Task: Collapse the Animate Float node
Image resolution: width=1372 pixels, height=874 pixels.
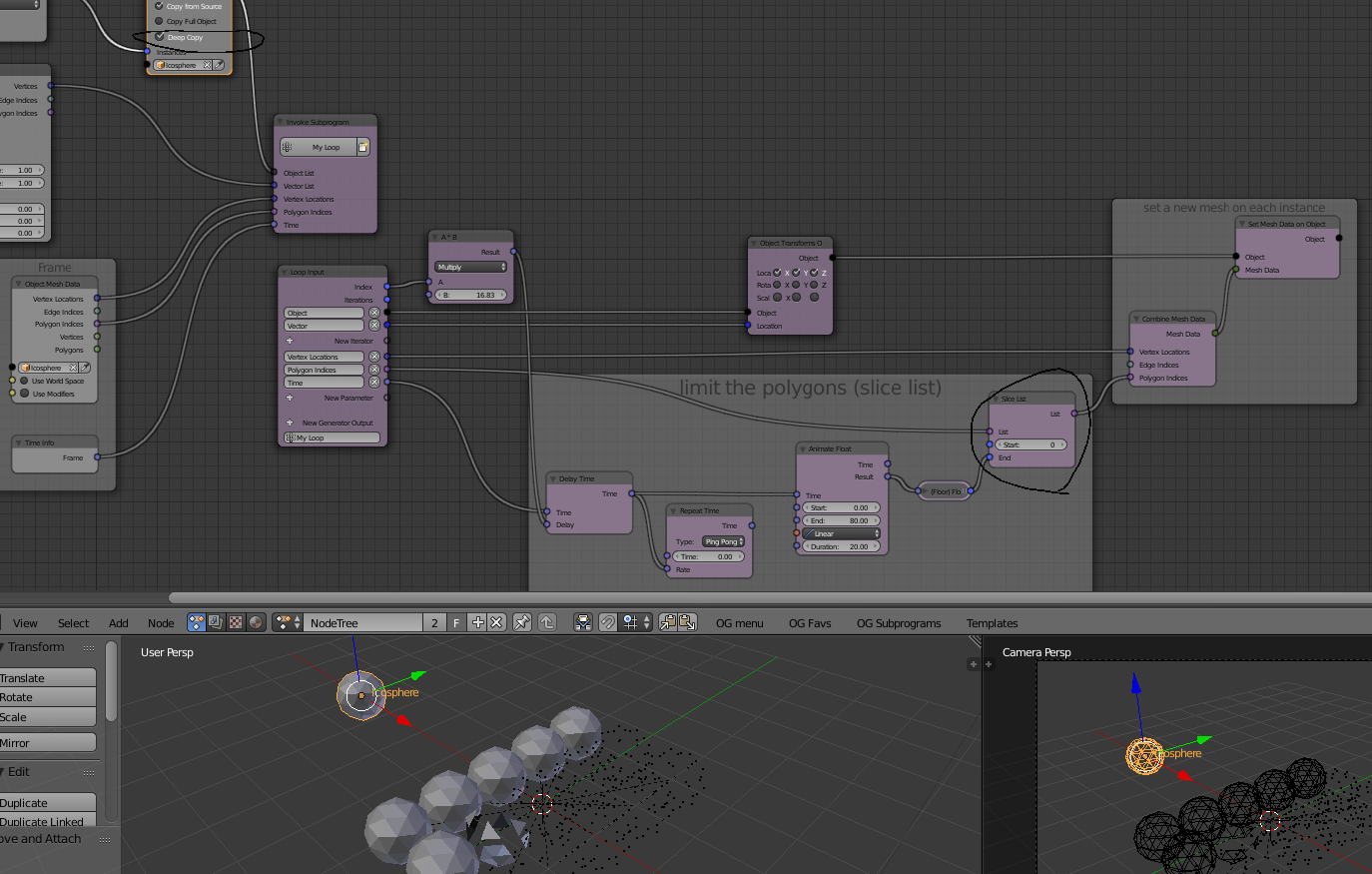Action: click(803, 448)
